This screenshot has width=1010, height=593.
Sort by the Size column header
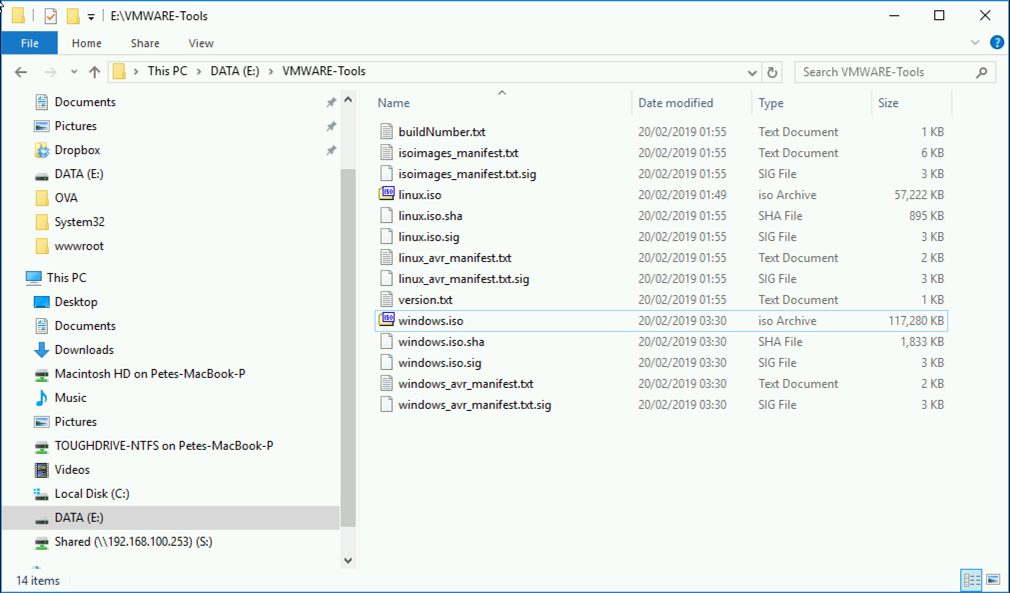click(888, 103)
